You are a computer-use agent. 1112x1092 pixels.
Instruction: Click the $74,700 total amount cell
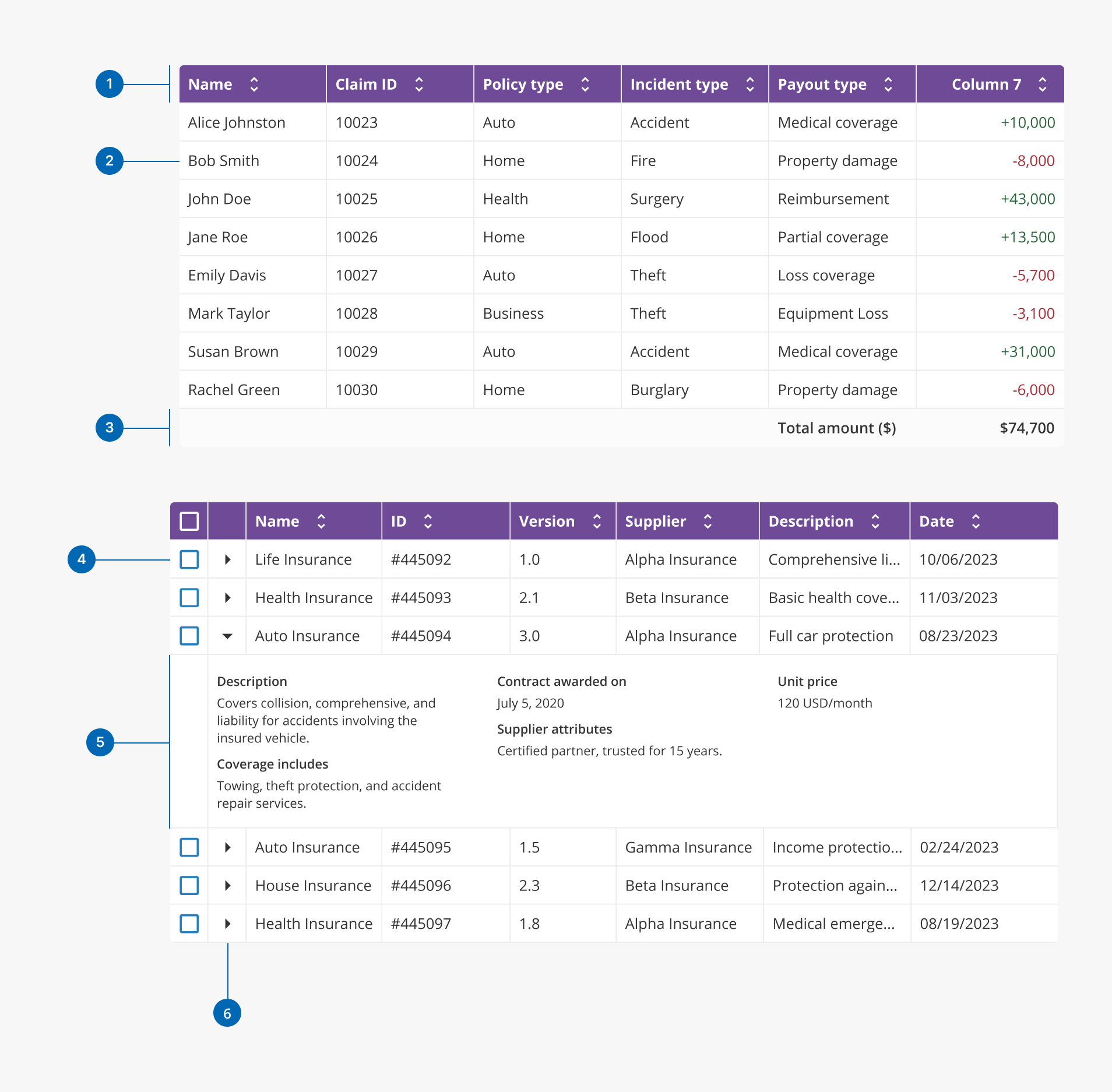(x=1026, y=428)
